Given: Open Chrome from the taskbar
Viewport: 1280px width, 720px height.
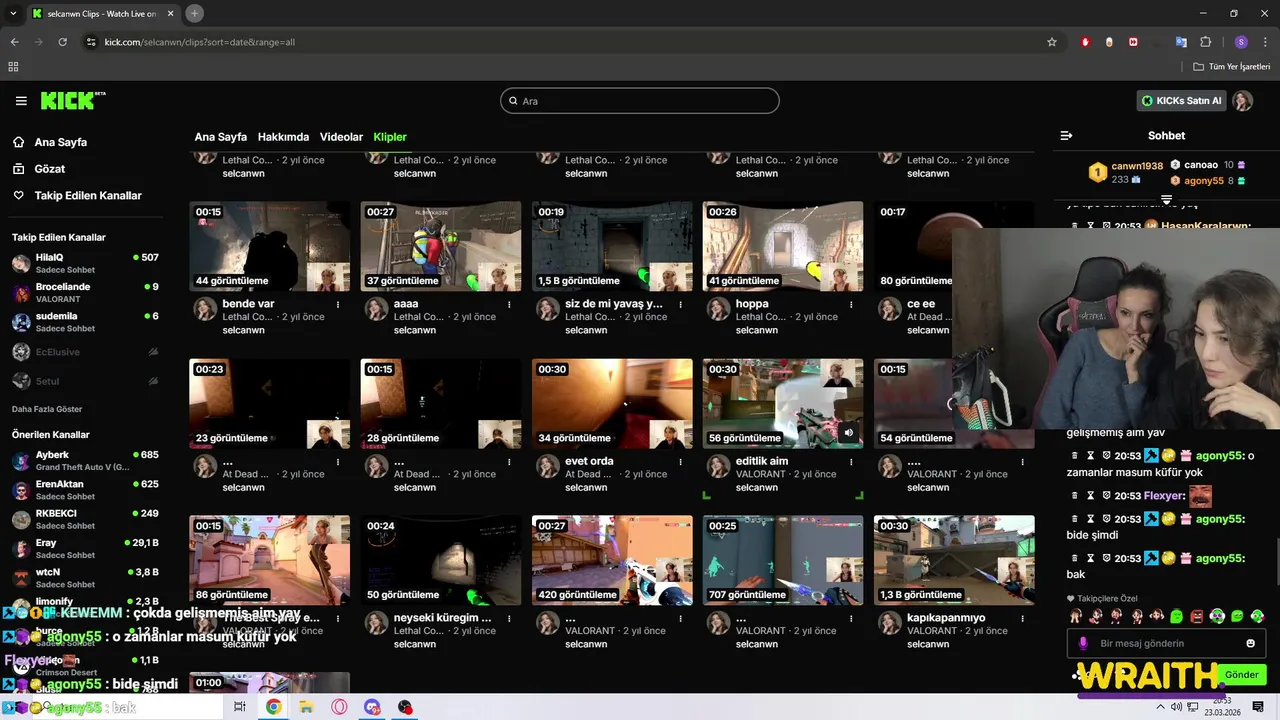Looking at the screenshot, I should (x=273, y=707).
